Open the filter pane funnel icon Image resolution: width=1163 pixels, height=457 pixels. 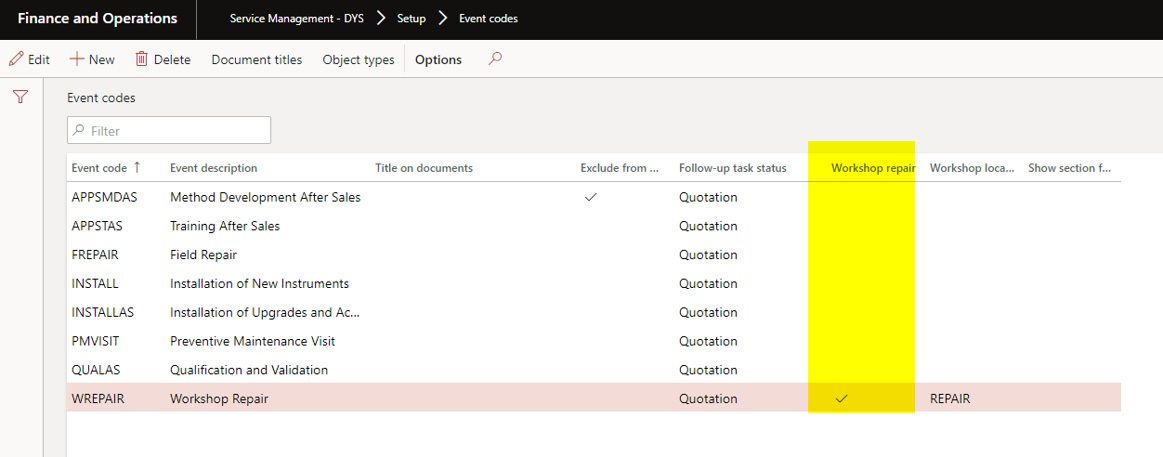20,97
